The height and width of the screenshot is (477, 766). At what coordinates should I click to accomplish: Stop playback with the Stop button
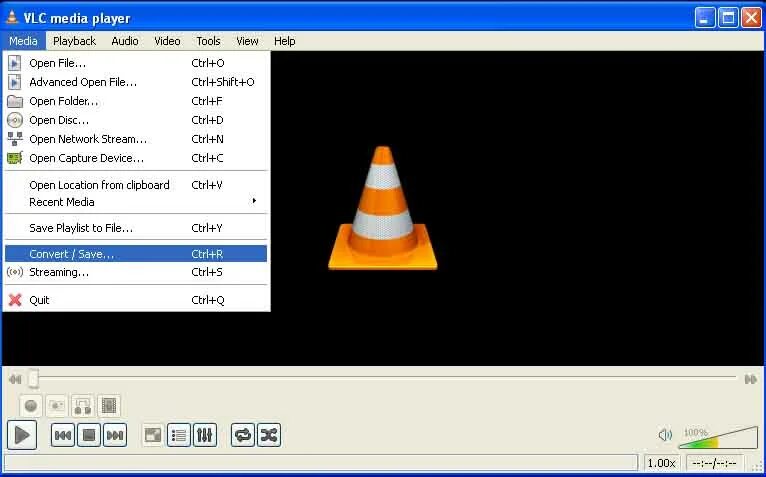pos(89,435)
